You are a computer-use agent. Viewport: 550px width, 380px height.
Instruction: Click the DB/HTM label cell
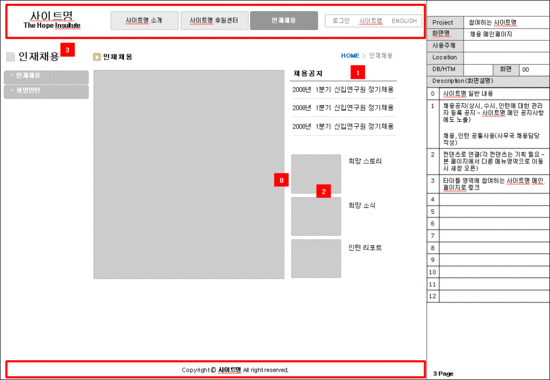(445, 69)
